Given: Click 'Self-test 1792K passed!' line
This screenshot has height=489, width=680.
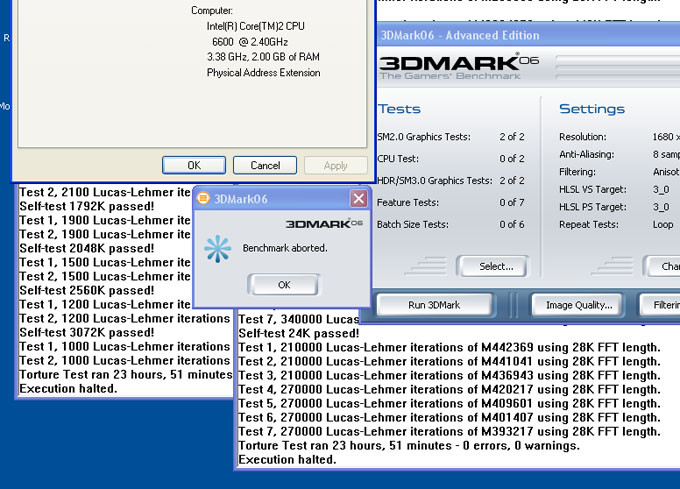Looking at the screenshot, I should tap(87, 206).
